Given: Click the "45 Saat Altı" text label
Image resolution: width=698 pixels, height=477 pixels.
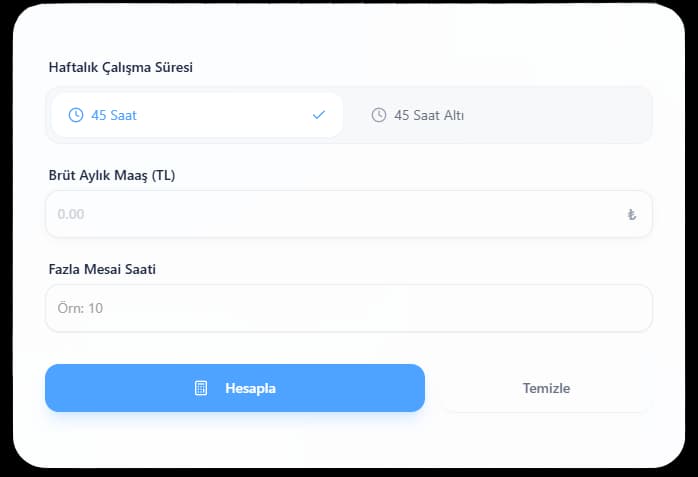Looking at the screenshot, I should click(x=429, y=115).
